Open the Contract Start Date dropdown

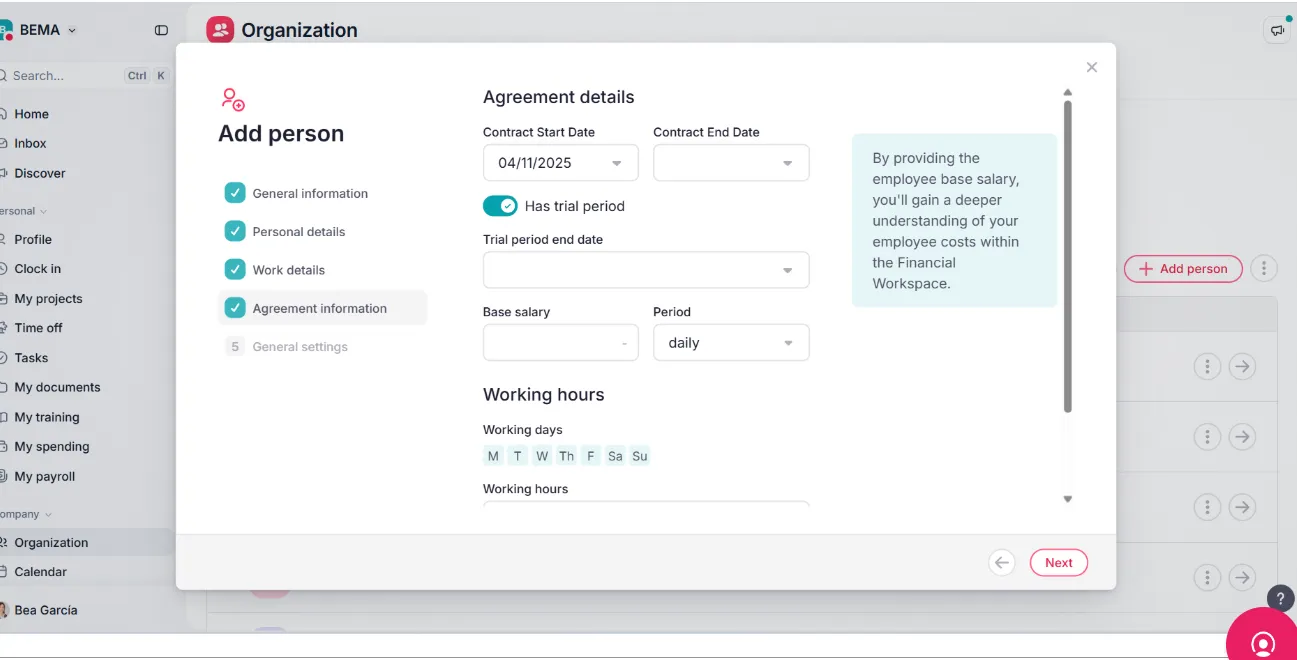click(x=560, y=163)
